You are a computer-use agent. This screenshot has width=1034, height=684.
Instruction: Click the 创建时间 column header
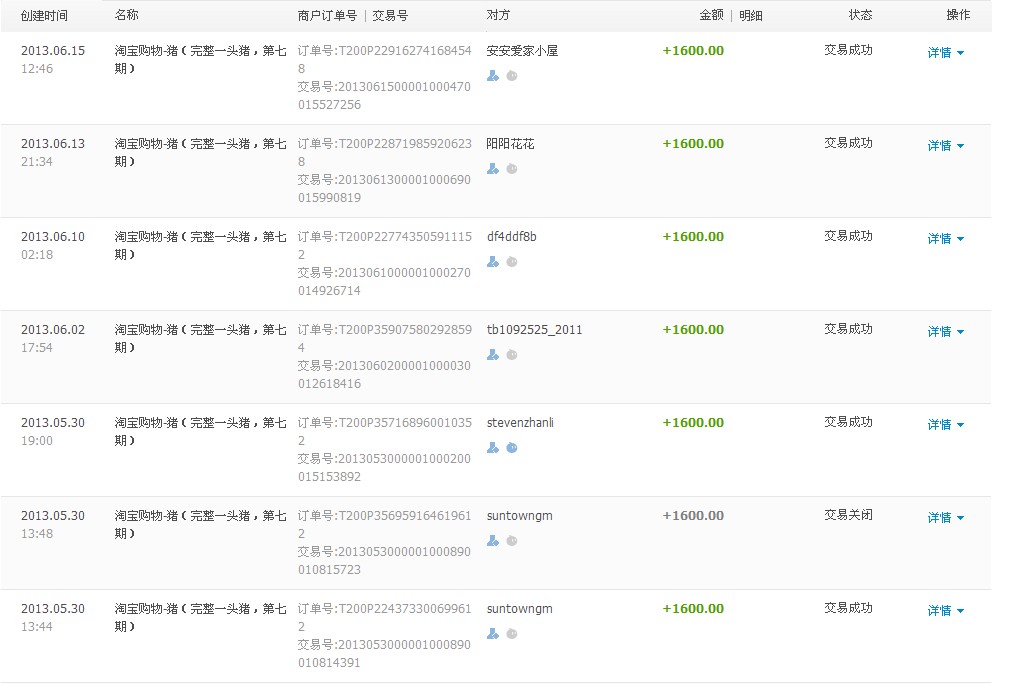click(44, 16)
